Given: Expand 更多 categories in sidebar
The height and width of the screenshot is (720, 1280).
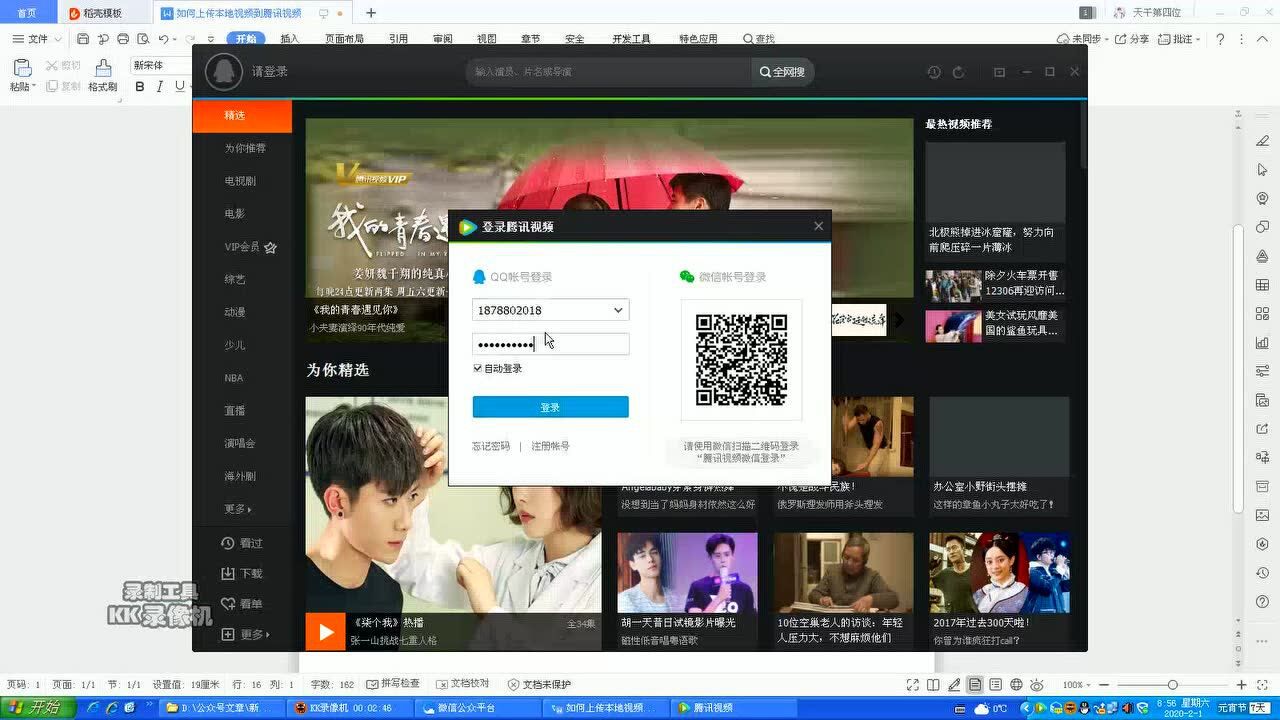Looking at the screenshot, I should (x=238, y=509).
